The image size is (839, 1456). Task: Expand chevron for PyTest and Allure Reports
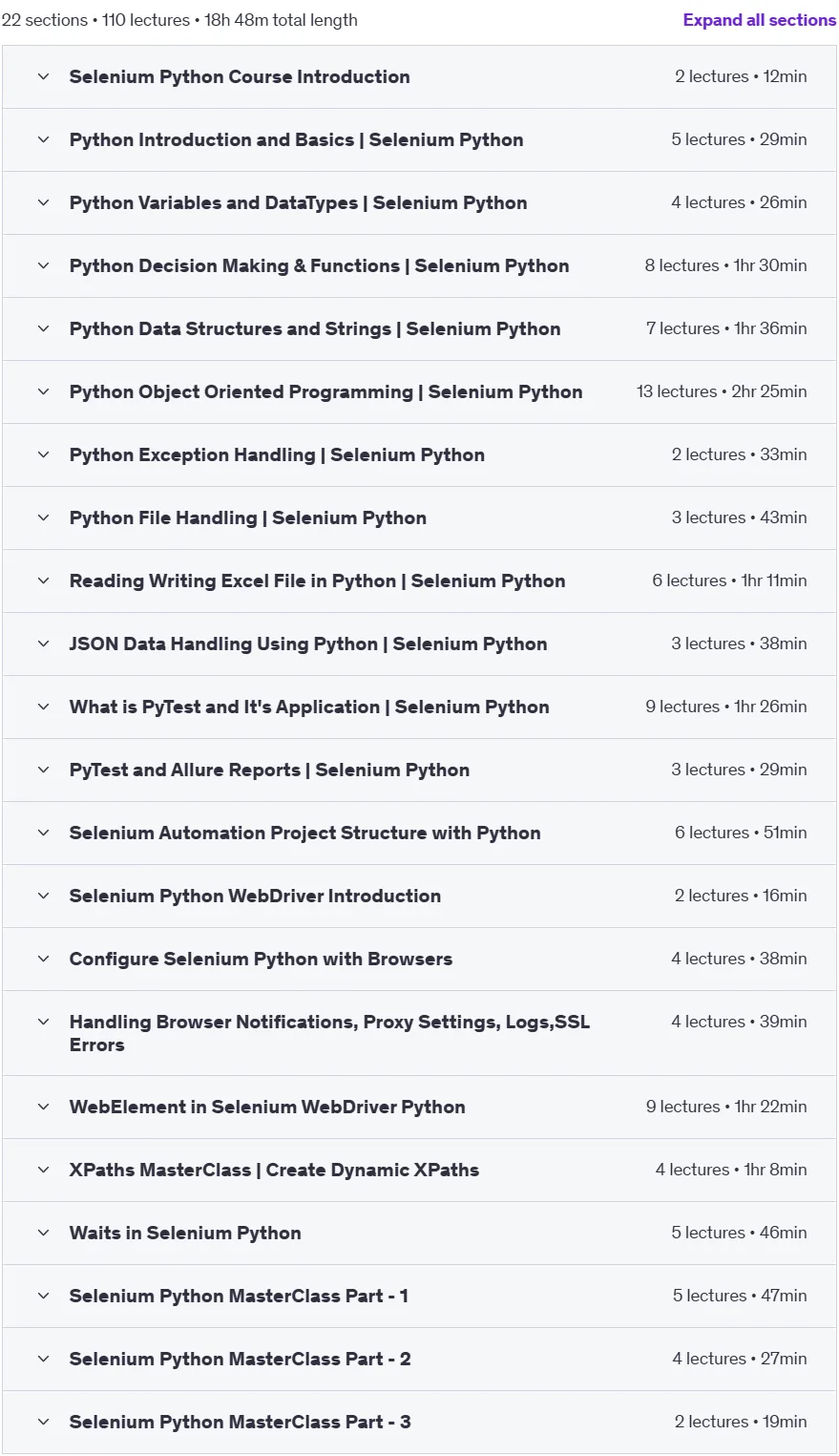[43, 770]
